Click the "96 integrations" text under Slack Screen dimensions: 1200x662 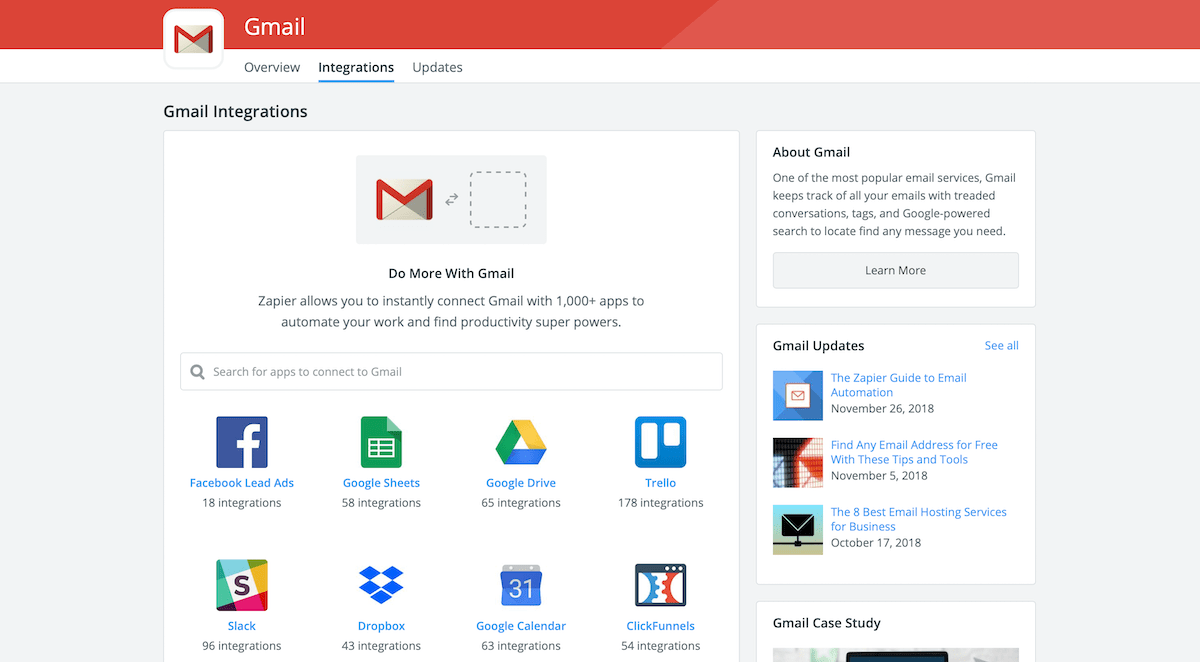coord(242,646)
